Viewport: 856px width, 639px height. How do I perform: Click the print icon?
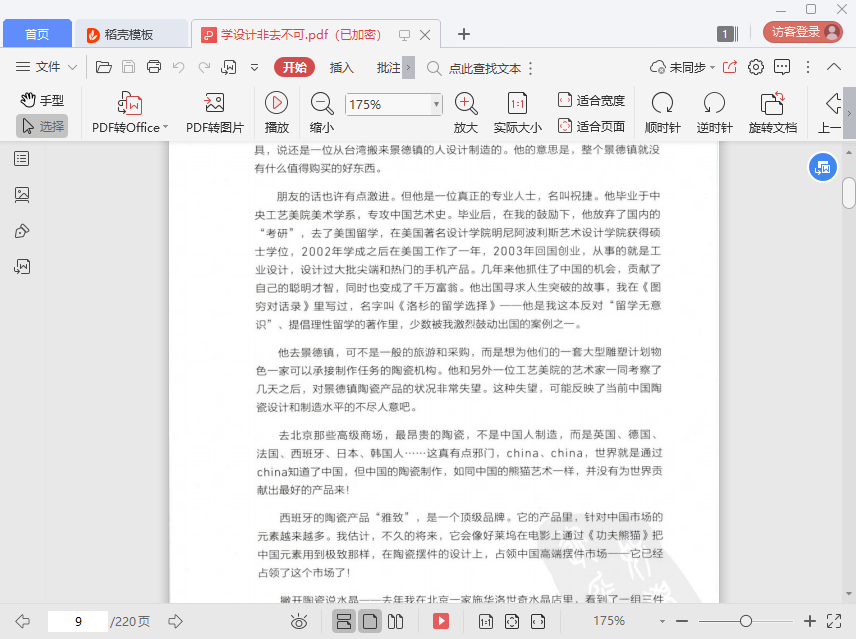pyautogui.click(x=154, y=67)
